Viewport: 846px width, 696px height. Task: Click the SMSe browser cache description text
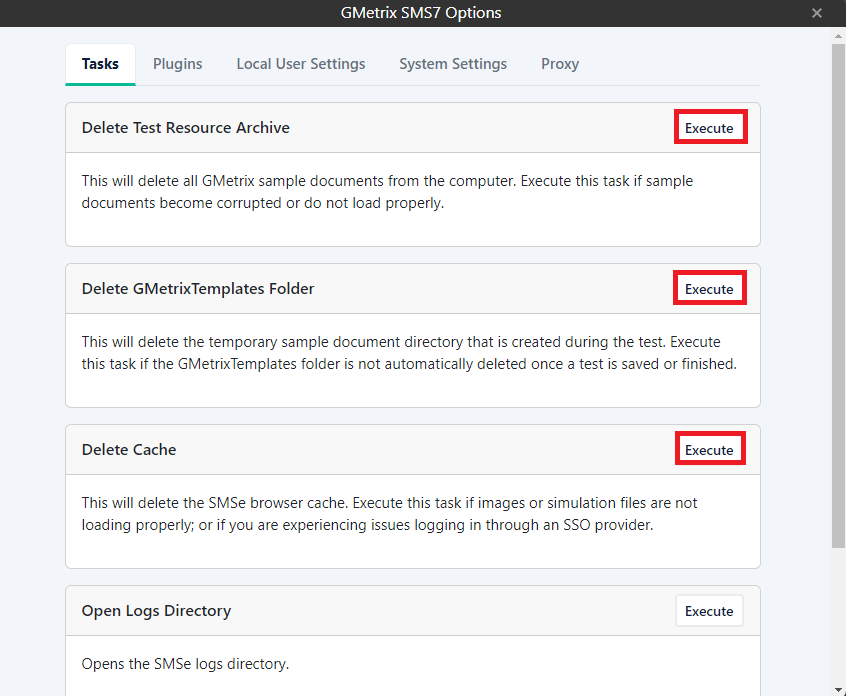[x=389, y=514]
